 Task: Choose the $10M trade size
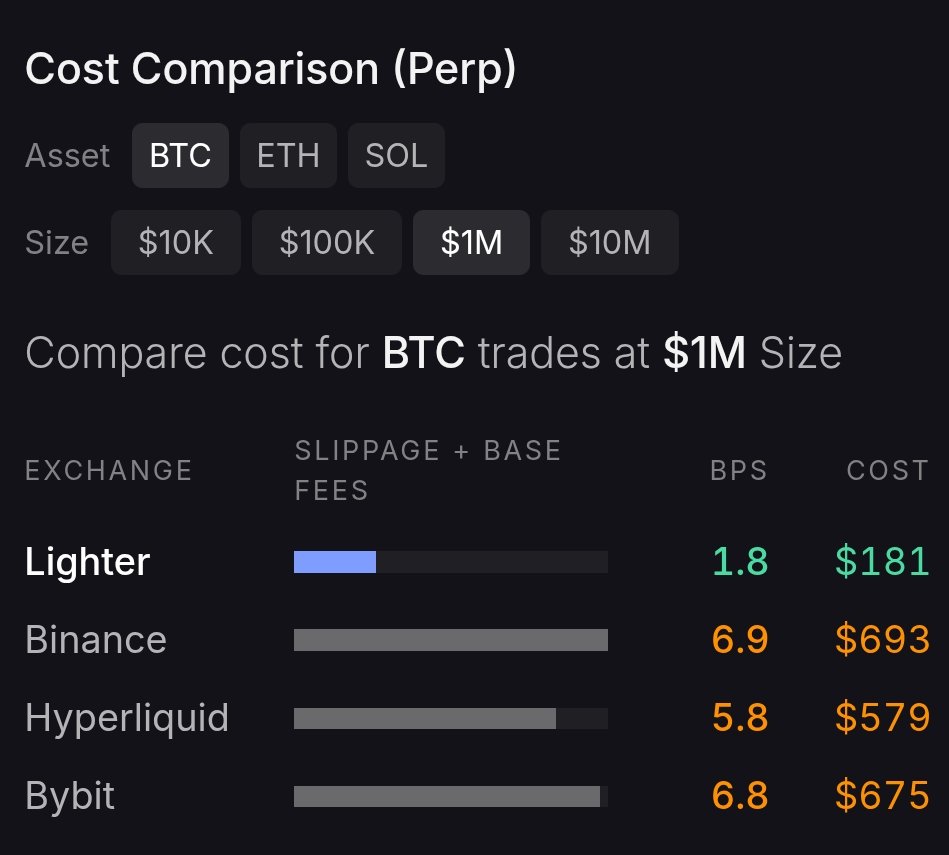click(x=609, y=242)
